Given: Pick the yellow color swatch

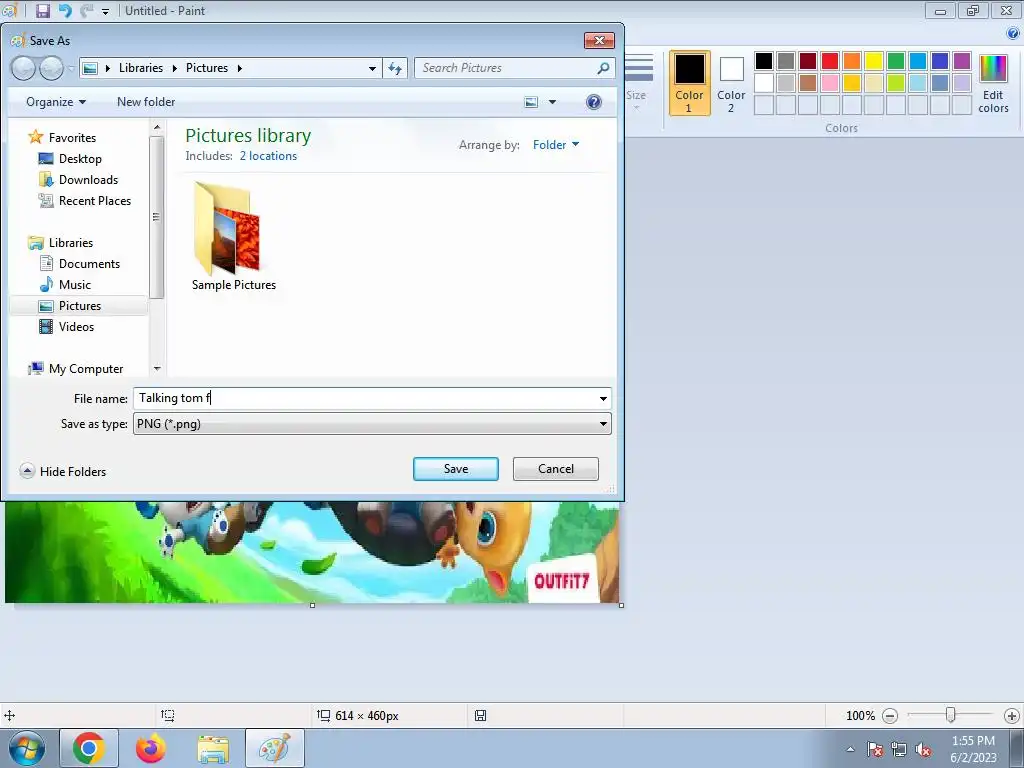Looking at the screenshot, I should pos(874,61).
